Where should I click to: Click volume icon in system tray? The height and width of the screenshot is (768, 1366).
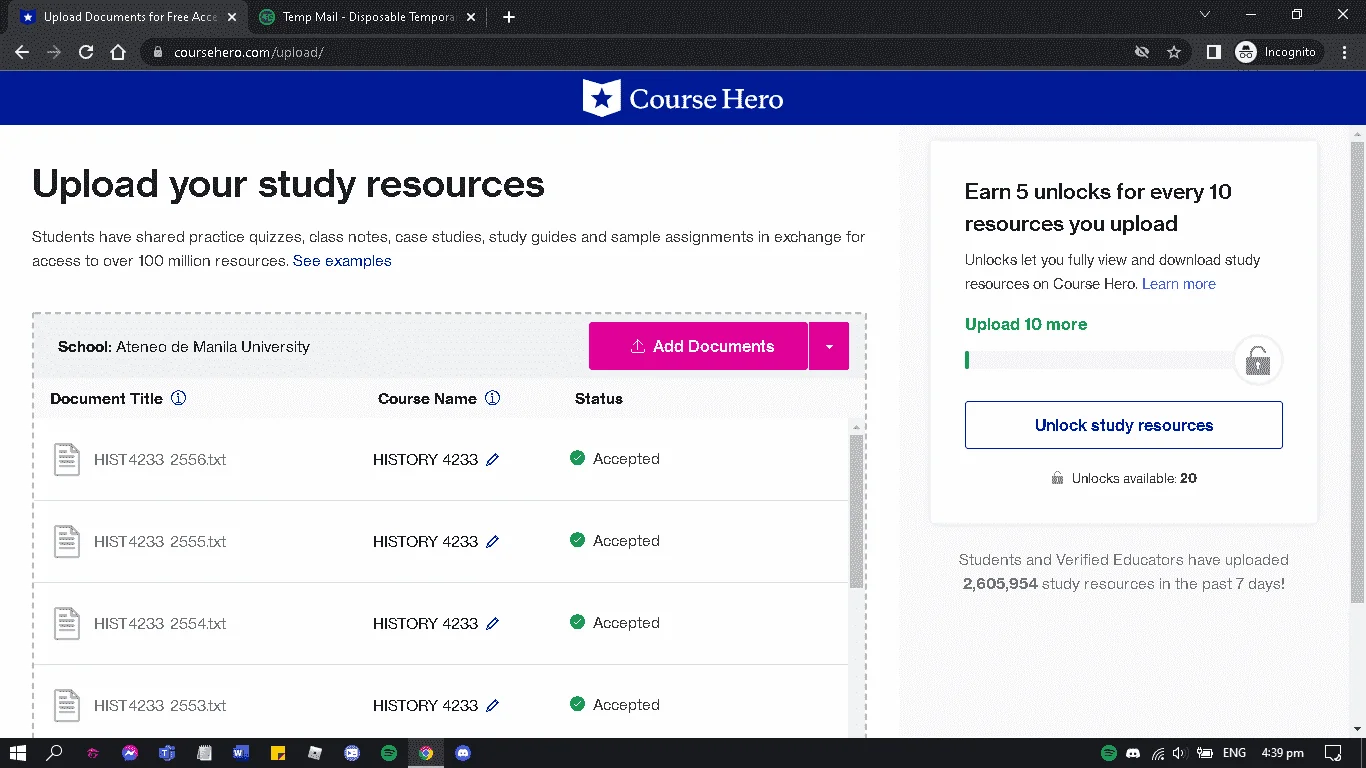tap(1180, 753)
